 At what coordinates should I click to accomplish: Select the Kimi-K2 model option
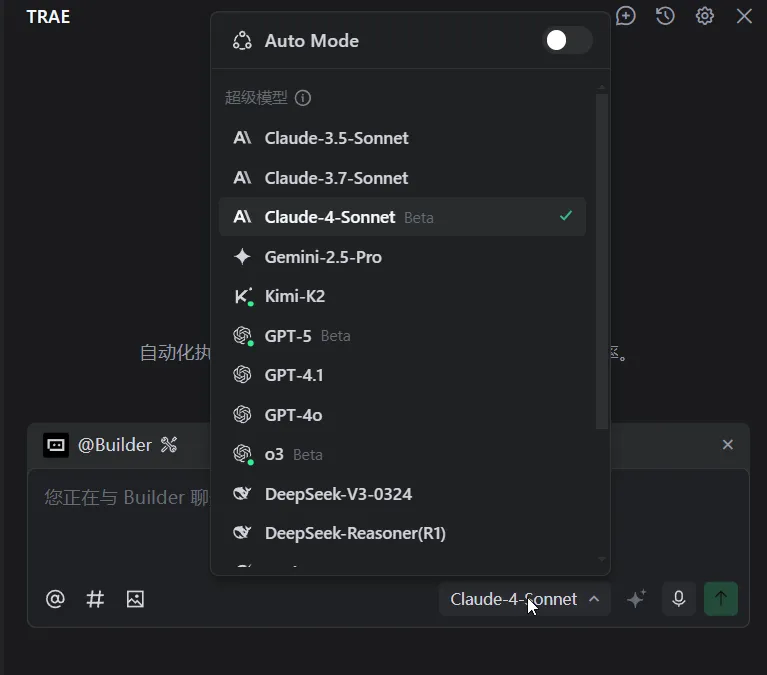(x=295, y=296)
